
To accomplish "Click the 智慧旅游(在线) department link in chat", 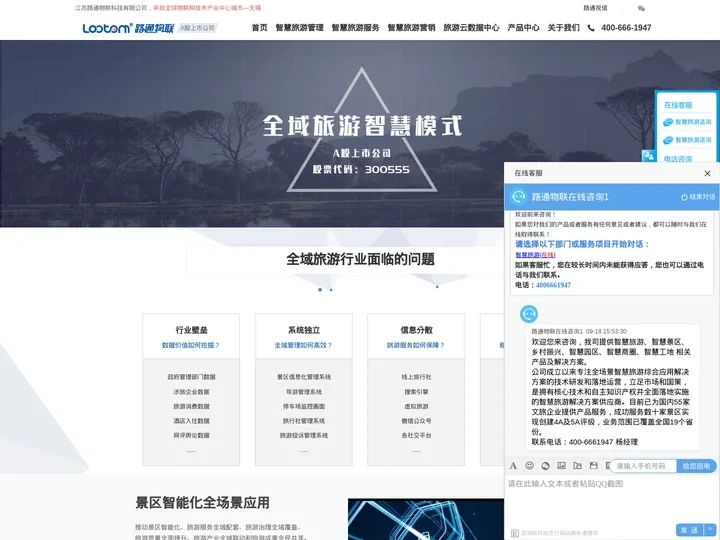I will point(535,255).
